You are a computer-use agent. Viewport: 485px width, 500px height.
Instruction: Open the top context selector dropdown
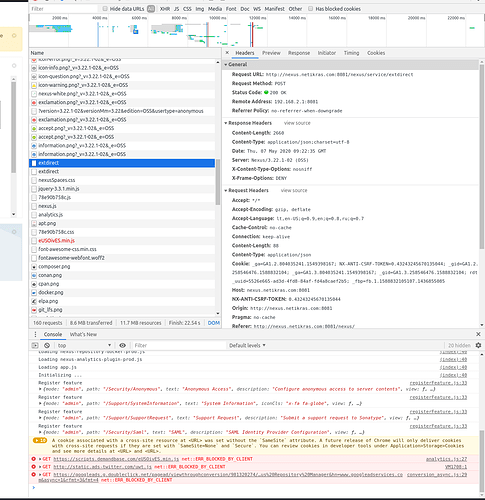coord(84,345)
